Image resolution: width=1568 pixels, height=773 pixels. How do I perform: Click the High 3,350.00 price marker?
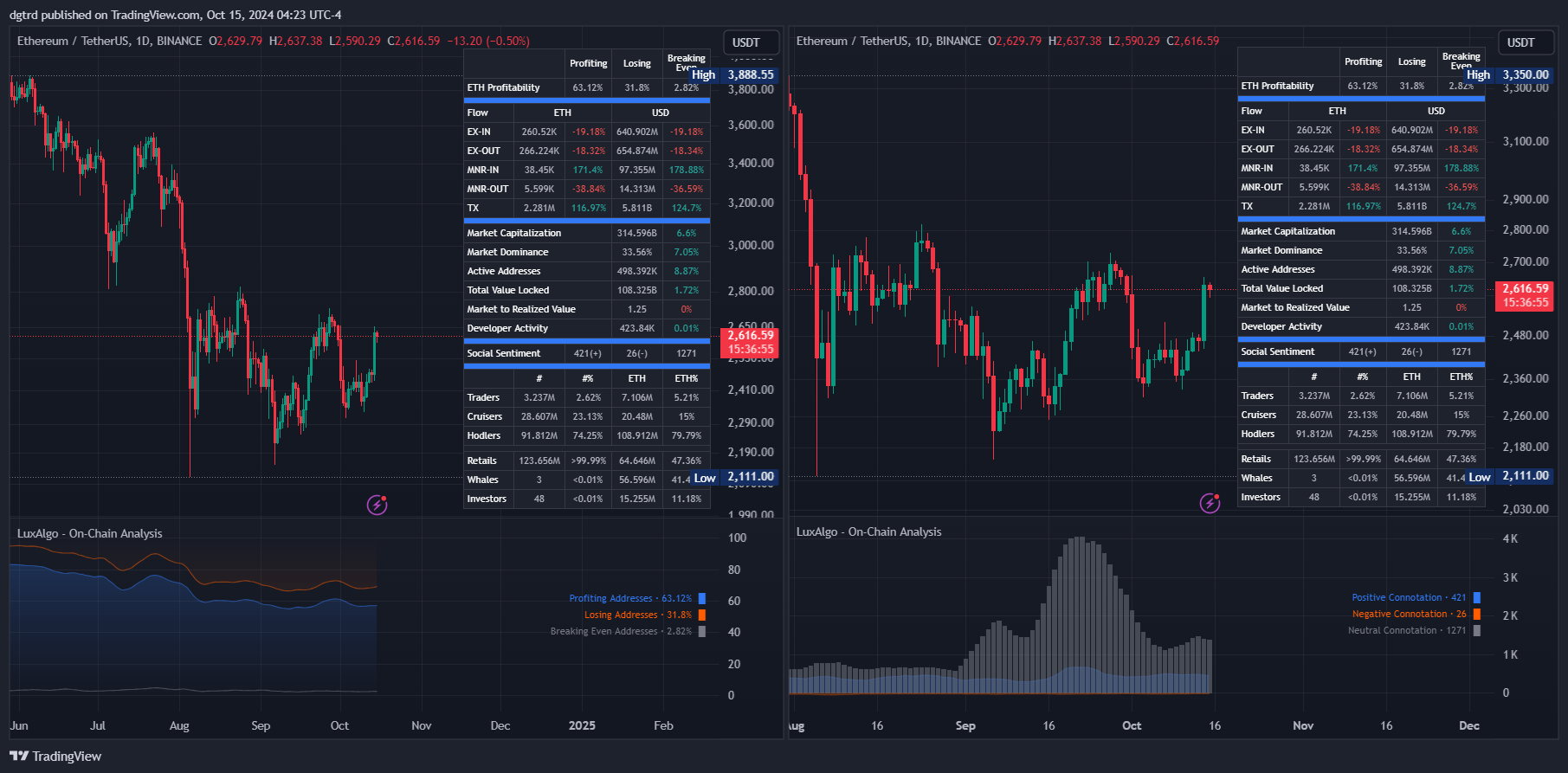(x=1508, y=74)
